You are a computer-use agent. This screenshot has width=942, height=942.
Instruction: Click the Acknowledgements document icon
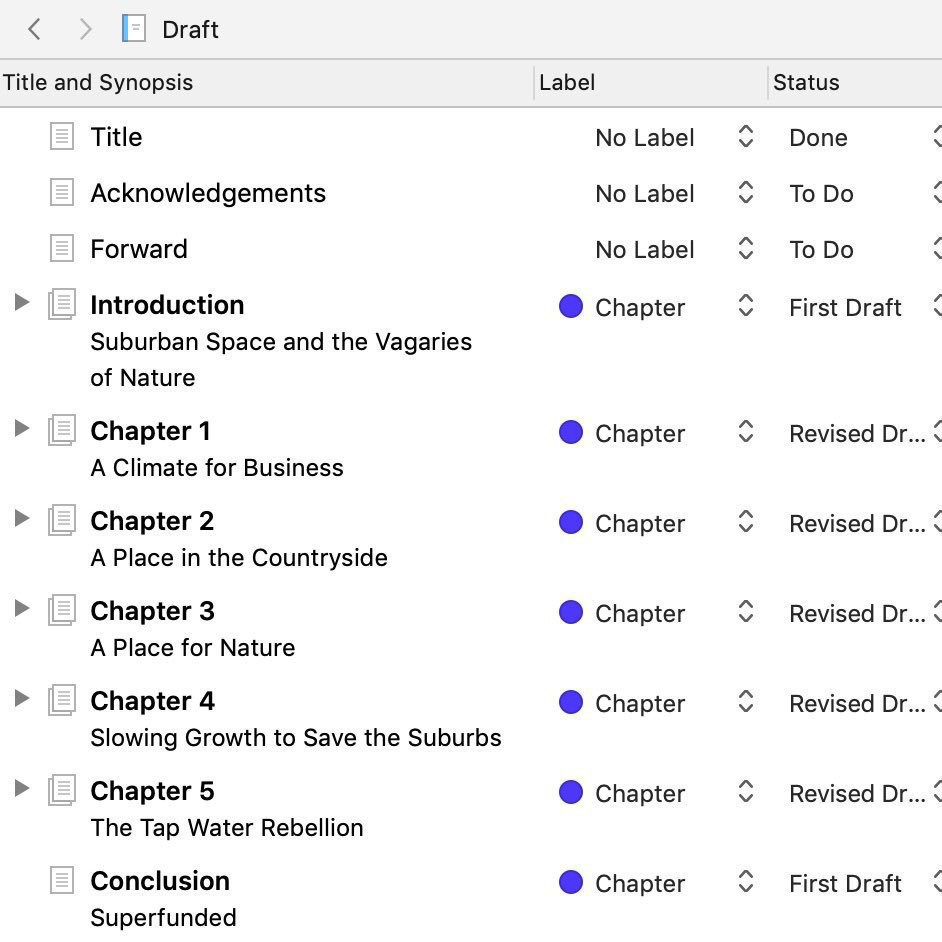62,193
